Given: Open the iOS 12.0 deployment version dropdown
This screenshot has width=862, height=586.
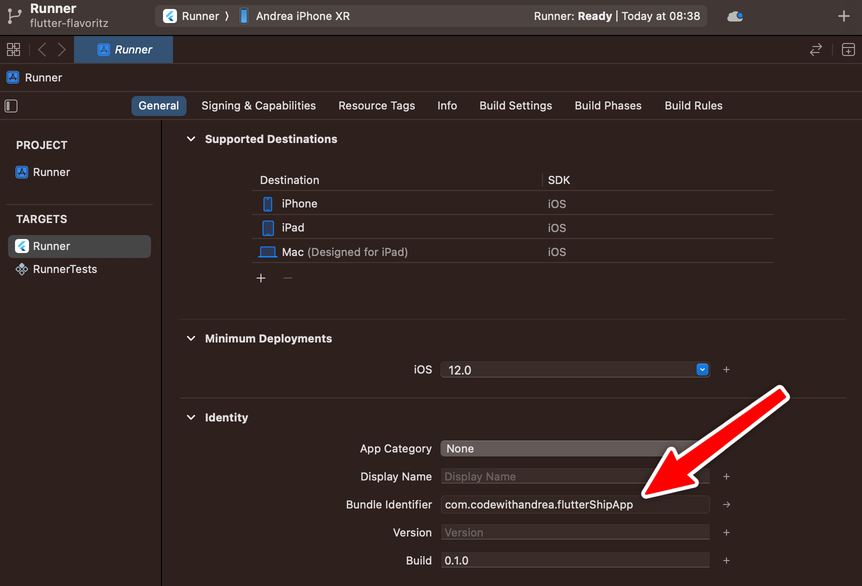Looking at the screenshot, I should click(575, 369).
